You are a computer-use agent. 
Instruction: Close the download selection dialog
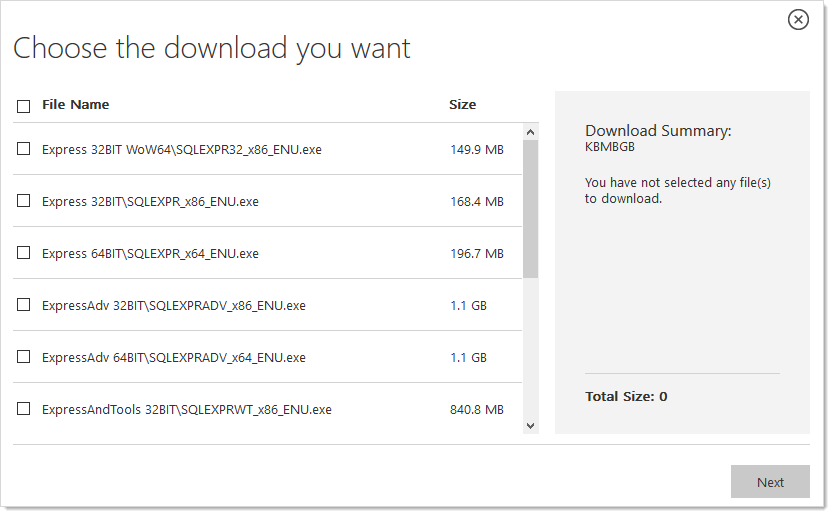pyautogui.click(x=798, y=19)
